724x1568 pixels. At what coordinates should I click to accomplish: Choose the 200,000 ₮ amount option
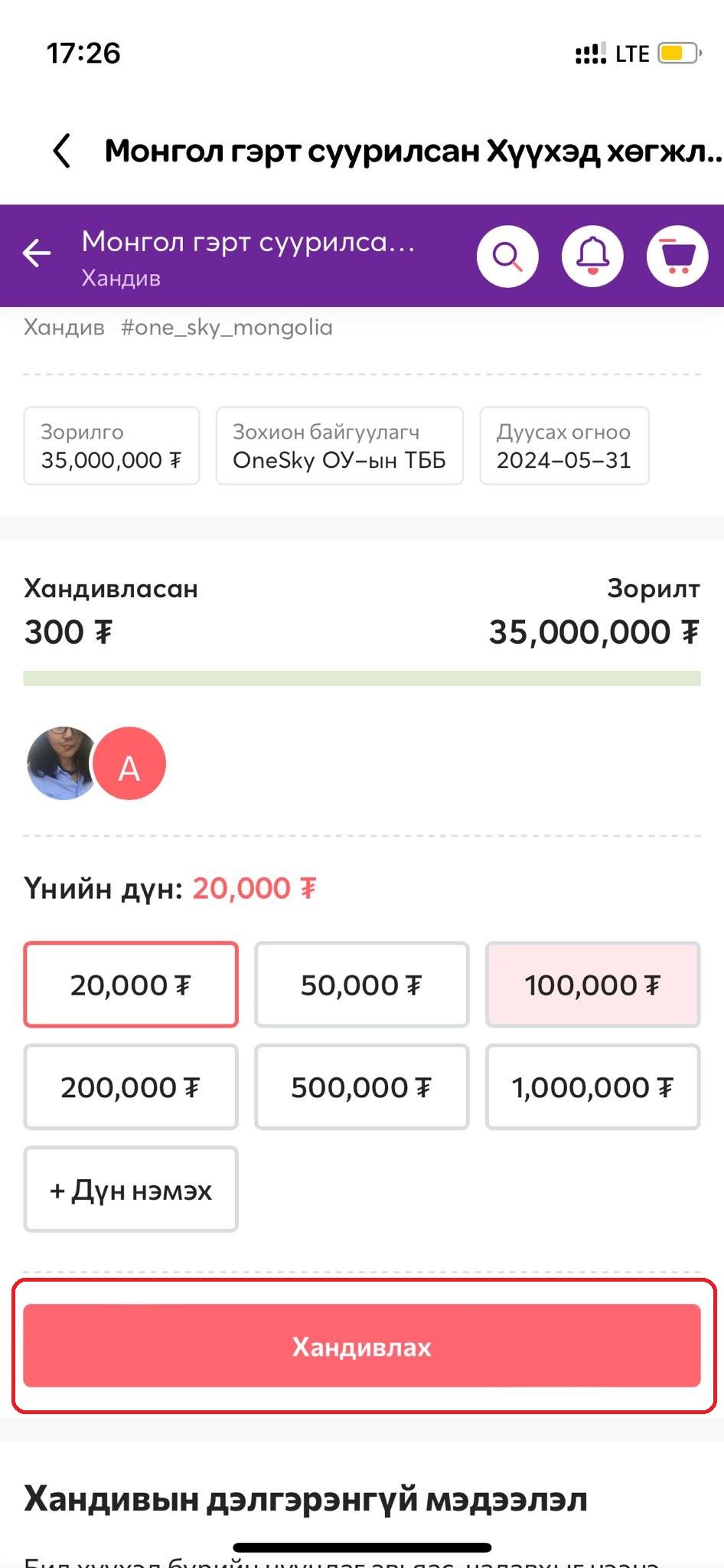tap(131, 1087)
